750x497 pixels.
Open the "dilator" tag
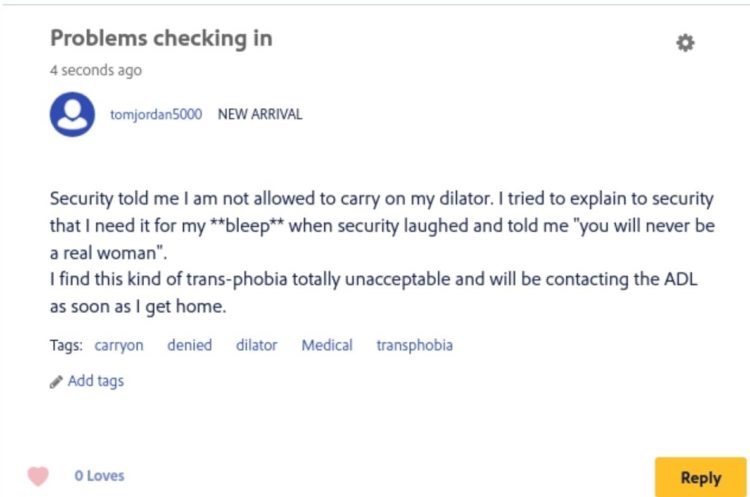tap(256, 345)
